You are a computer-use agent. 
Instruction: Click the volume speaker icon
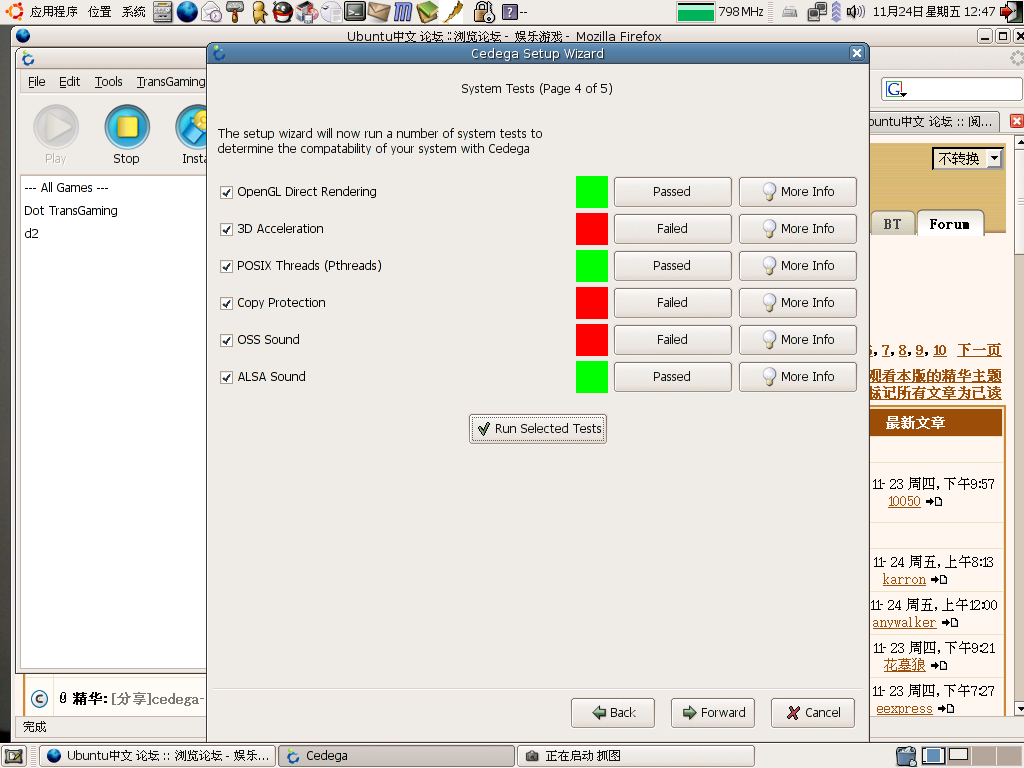click(x=855, y=12)
